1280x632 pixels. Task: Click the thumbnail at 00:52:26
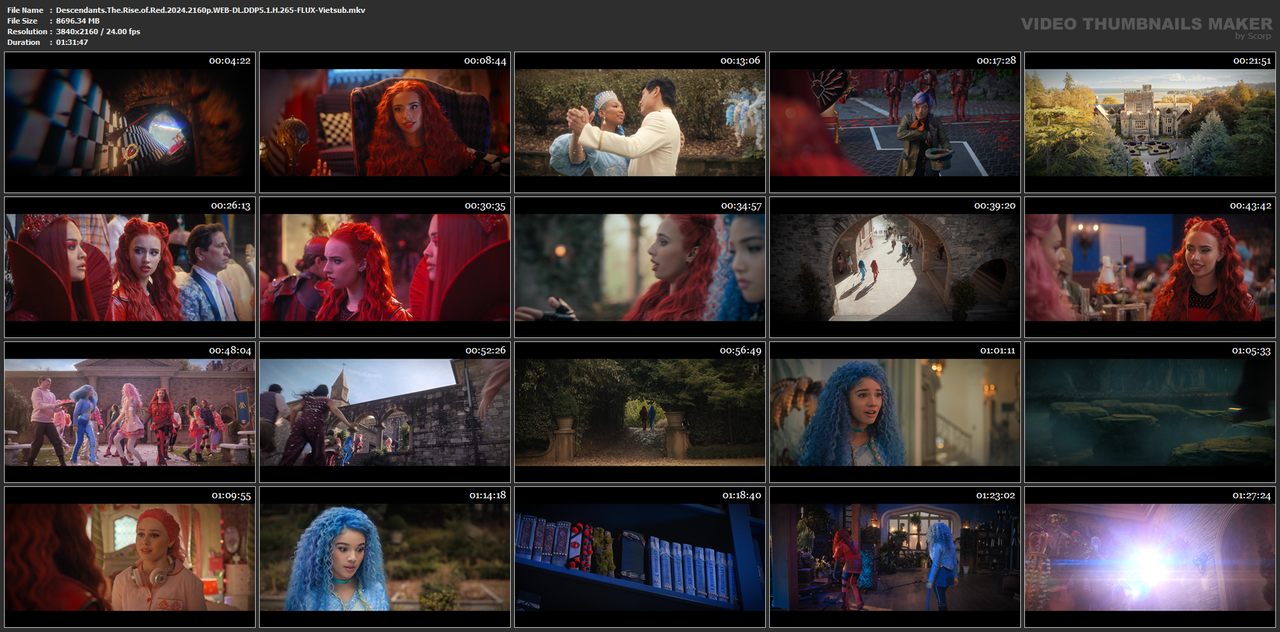[x=385, y=412]
